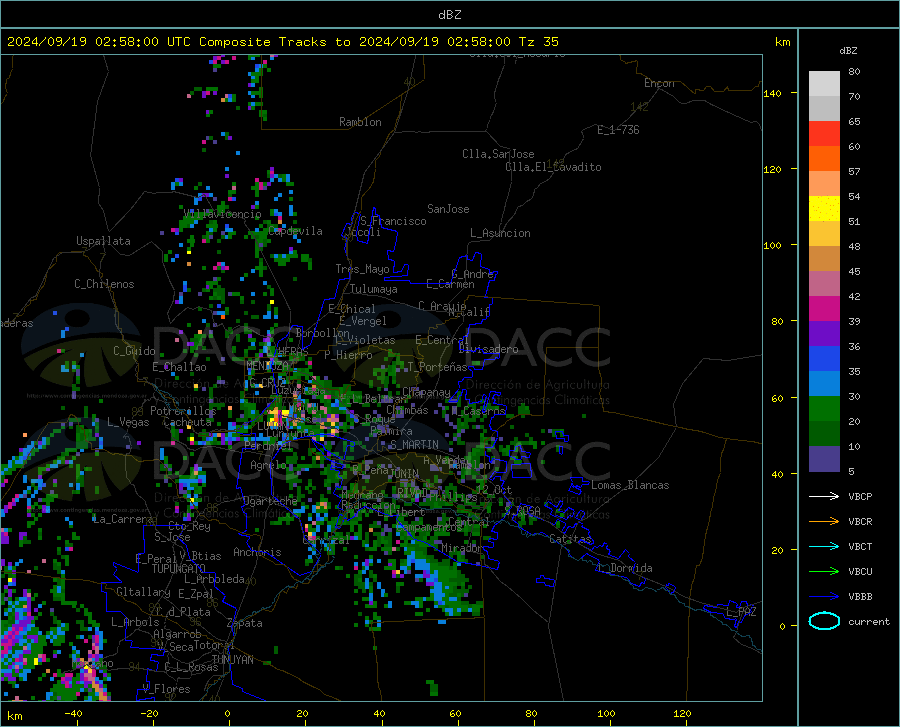Click the Catitas map label
The image size is (900, 727).
coord(570,539)
